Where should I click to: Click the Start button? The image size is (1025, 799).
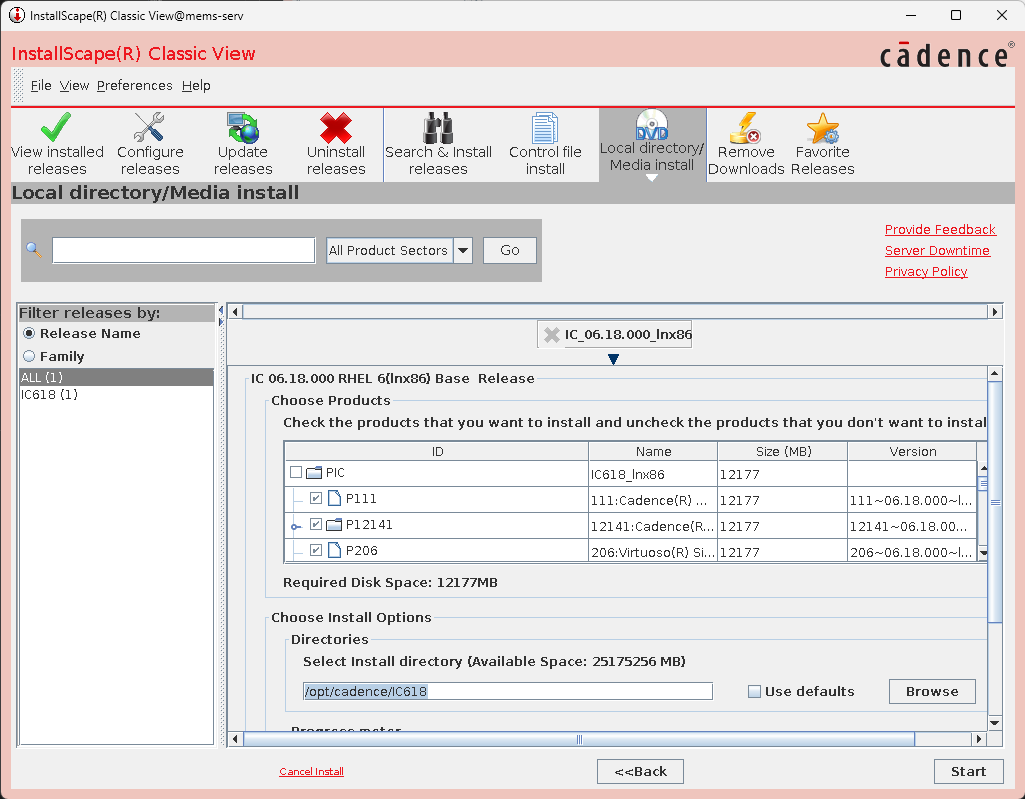[969, 772]
